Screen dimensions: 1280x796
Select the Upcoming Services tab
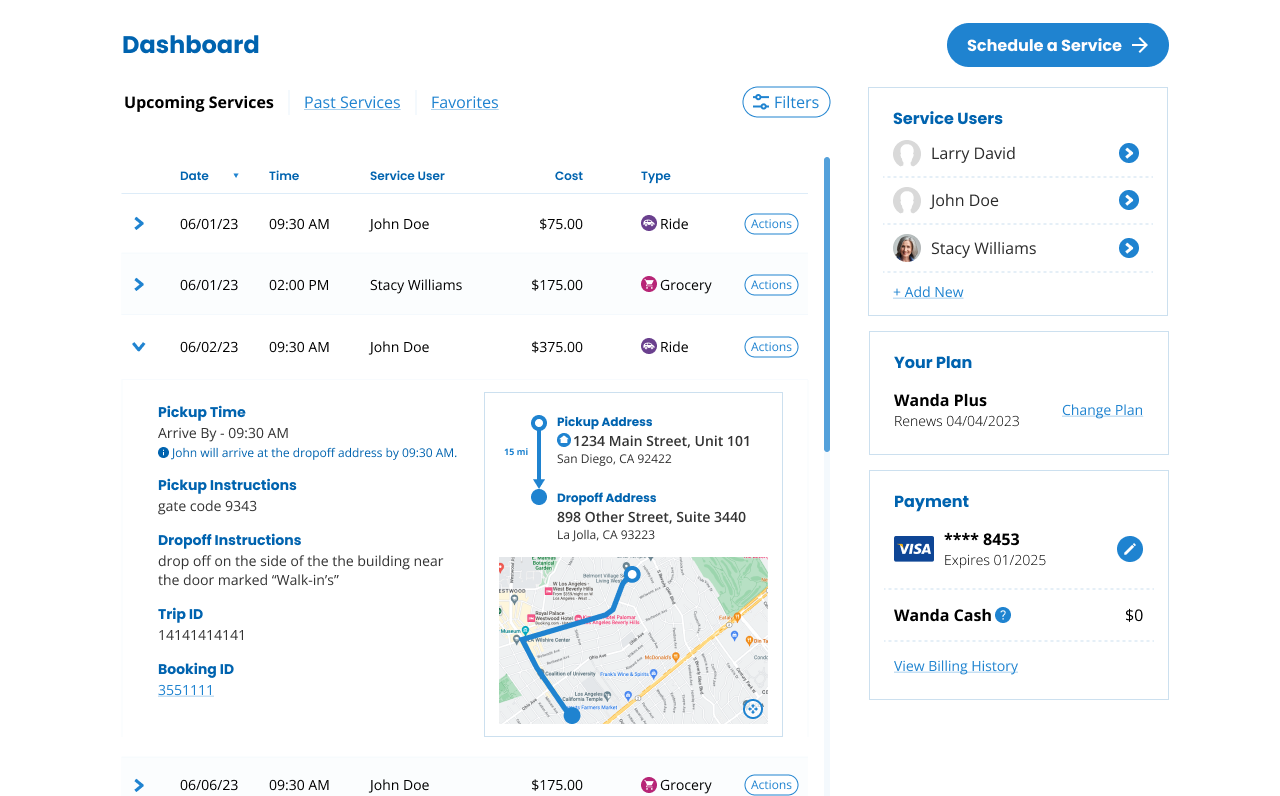click(199, 102)
